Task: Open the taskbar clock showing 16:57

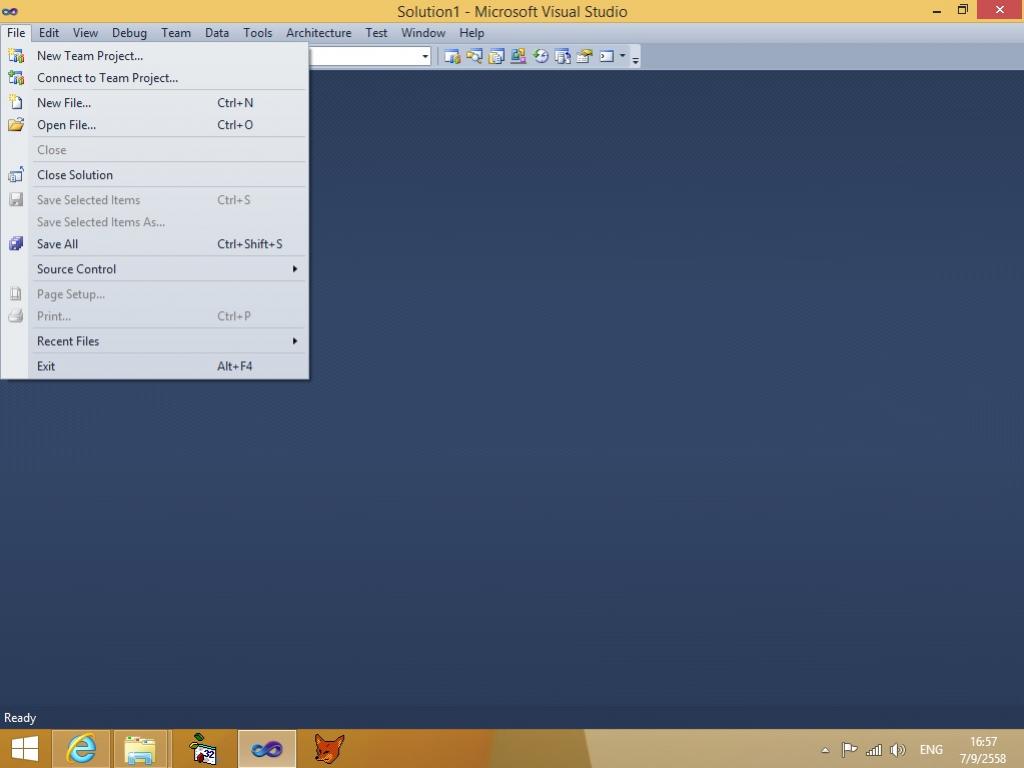Action: click(983, 750)
